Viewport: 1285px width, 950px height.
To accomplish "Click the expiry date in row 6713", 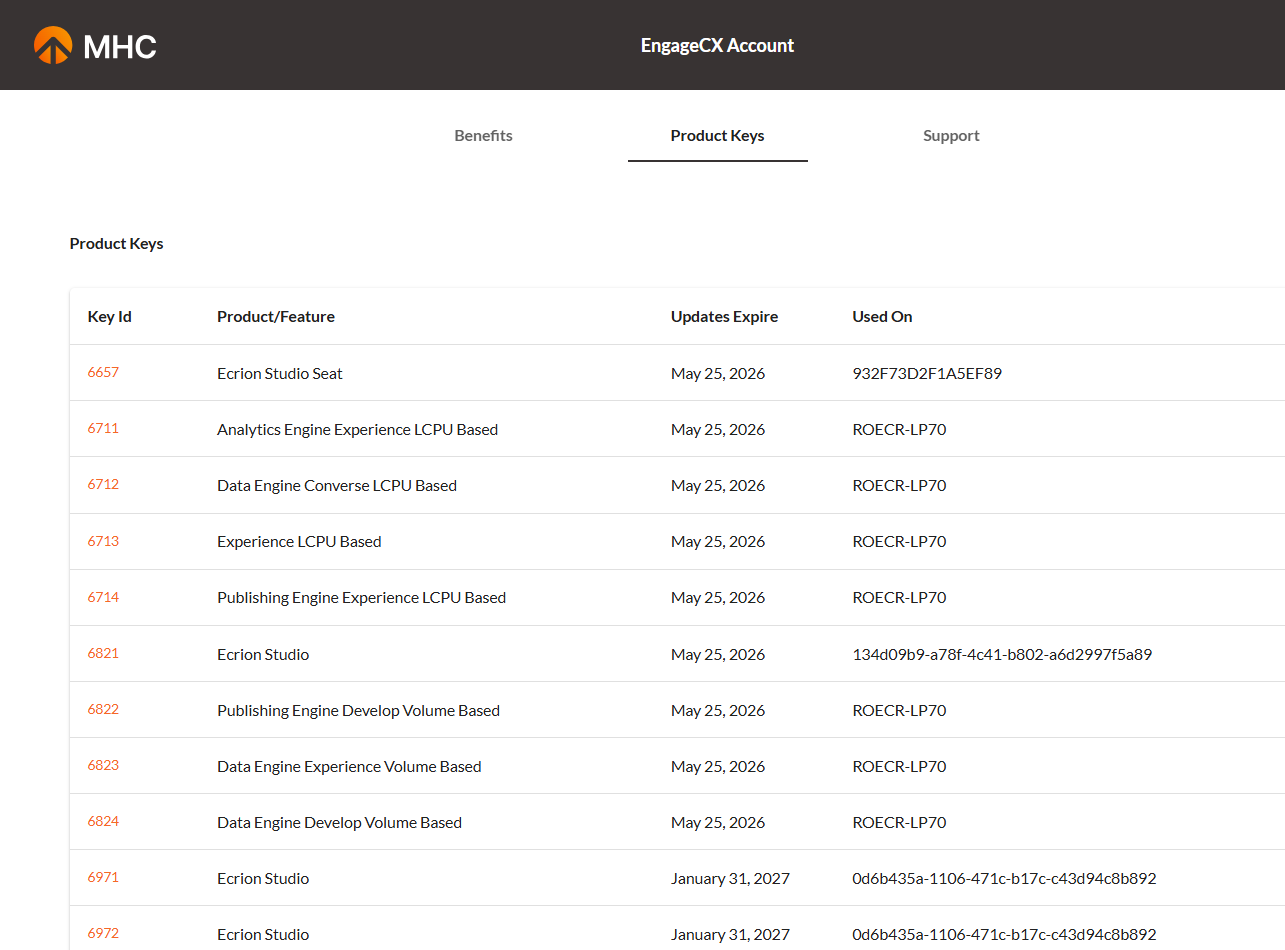I will [x=718, y=541].
